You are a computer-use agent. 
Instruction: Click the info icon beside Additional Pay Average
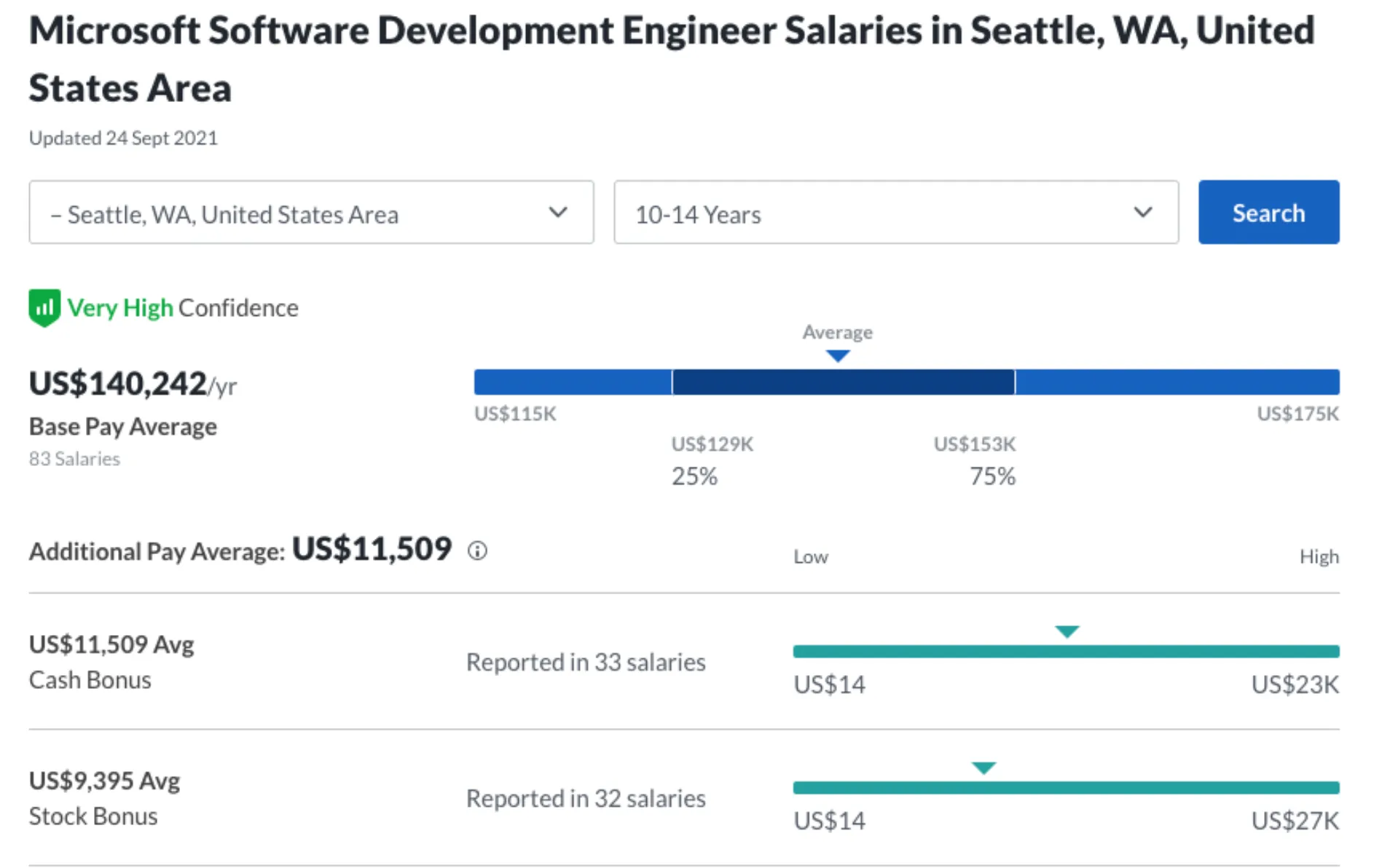477,551
